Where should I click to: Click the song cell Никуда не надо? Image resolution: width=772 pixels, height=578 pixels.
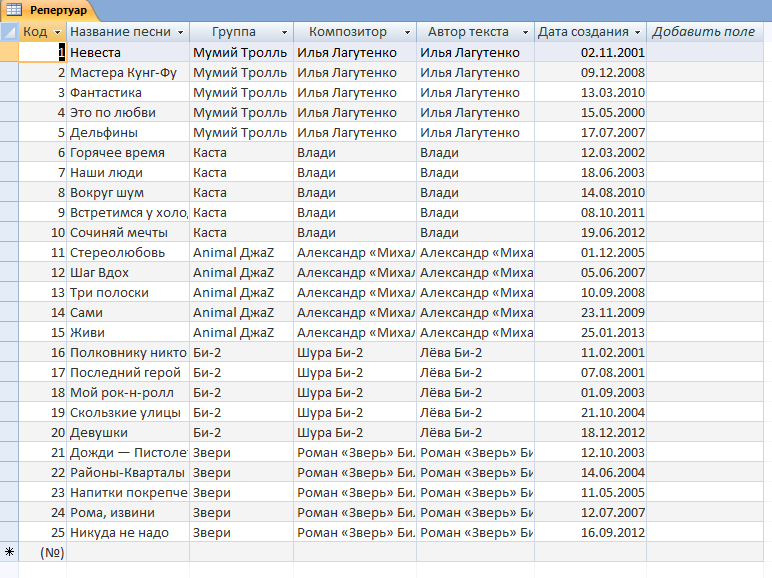click(x=128, y=533)
